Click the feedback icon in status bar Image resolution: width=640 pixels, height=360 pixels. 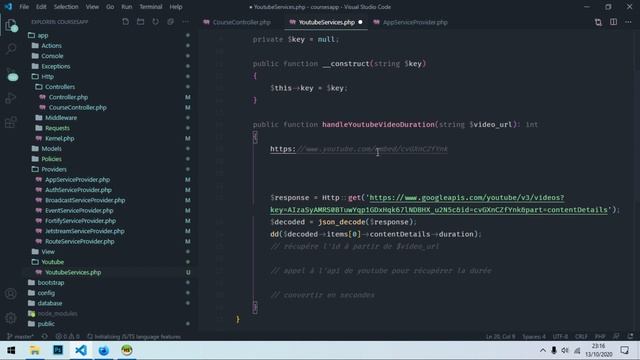tap(616, 336)
